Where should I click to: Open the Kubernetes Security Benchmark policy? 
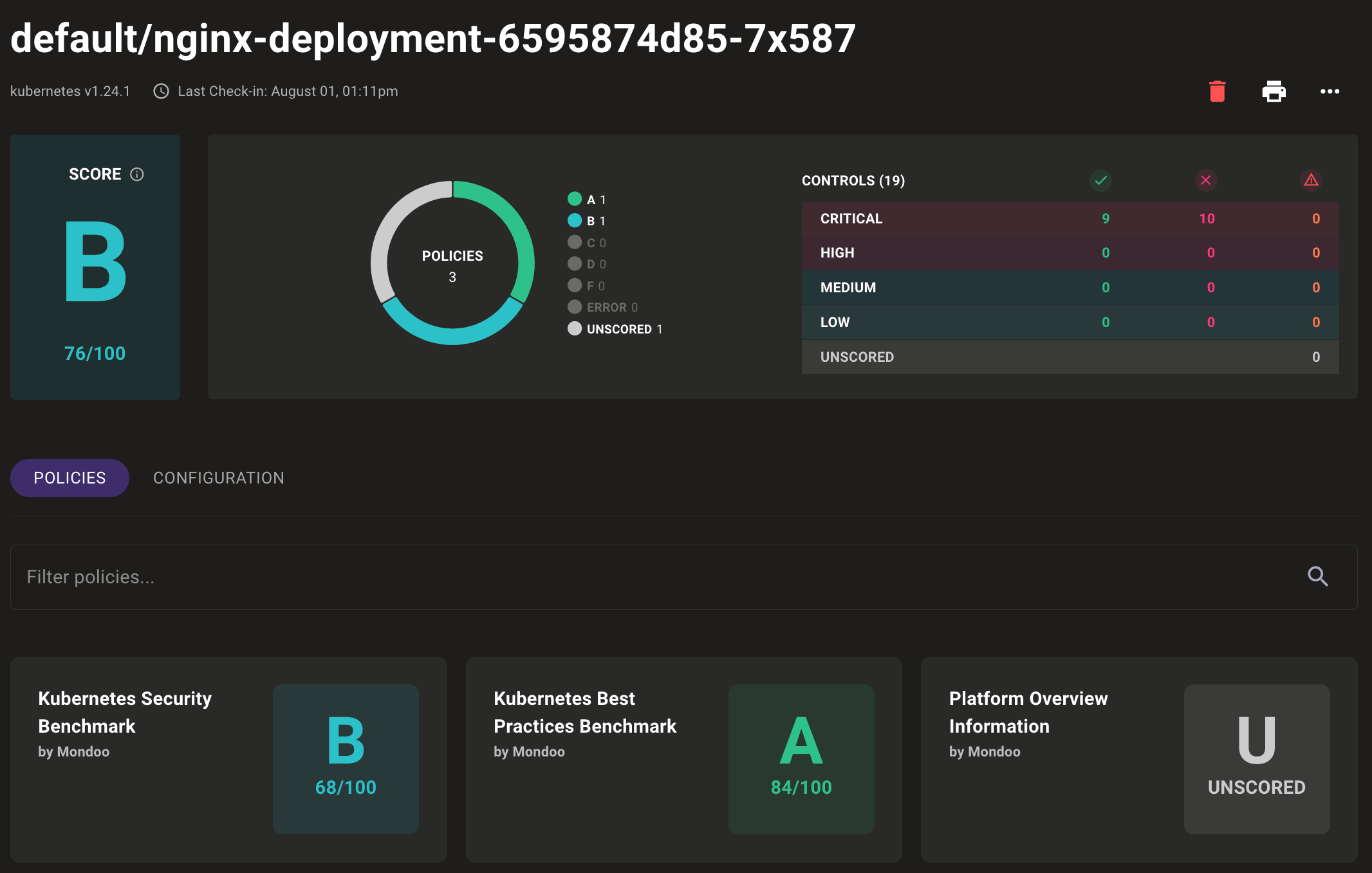tap(228, 760)
